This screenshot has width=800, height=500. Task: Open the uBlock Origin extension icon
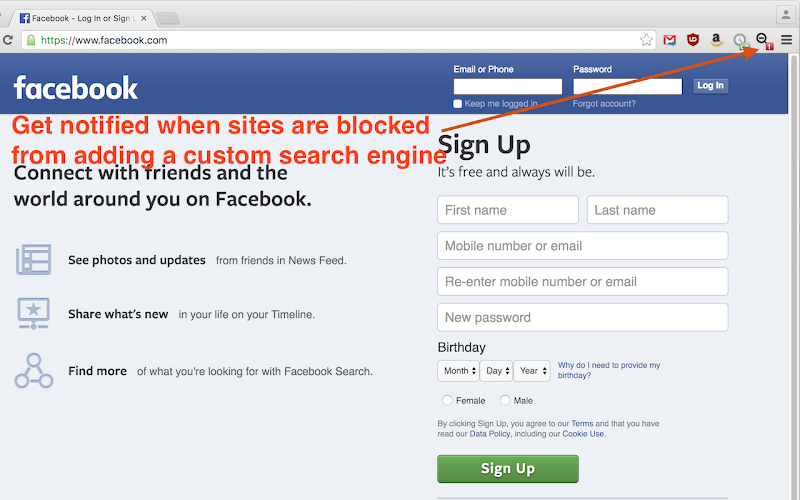pos(692,40)
